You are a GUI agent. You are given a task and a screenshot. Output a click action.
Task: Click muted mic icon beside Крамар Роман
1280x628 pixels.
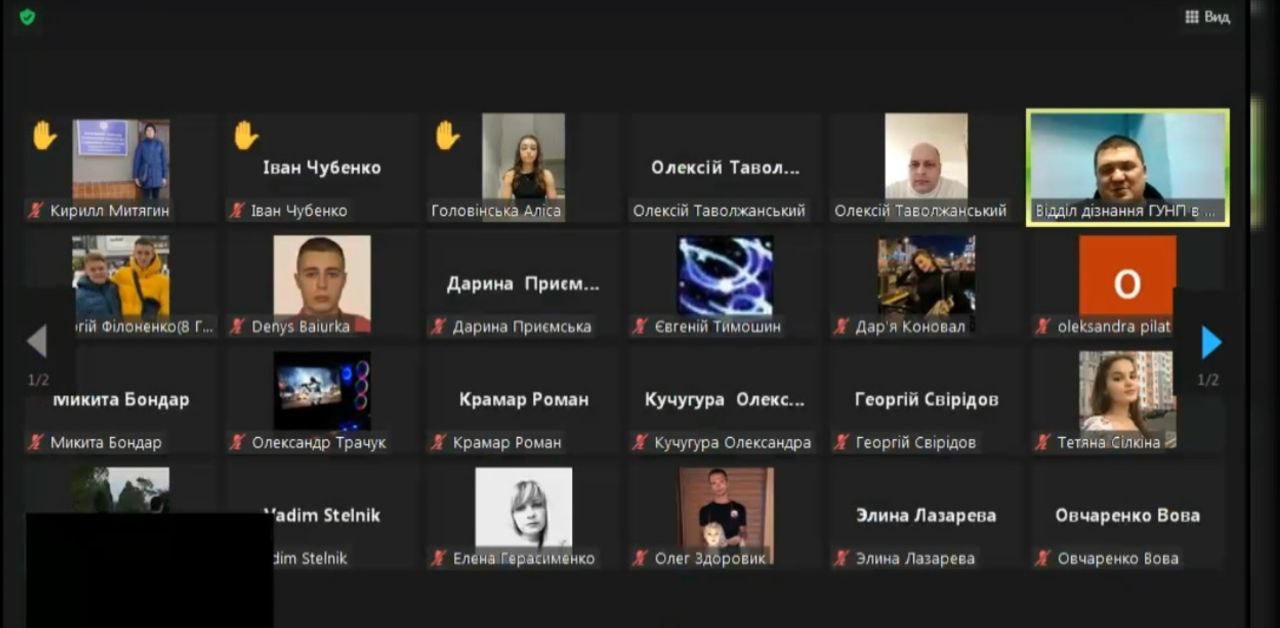[439, 442]
